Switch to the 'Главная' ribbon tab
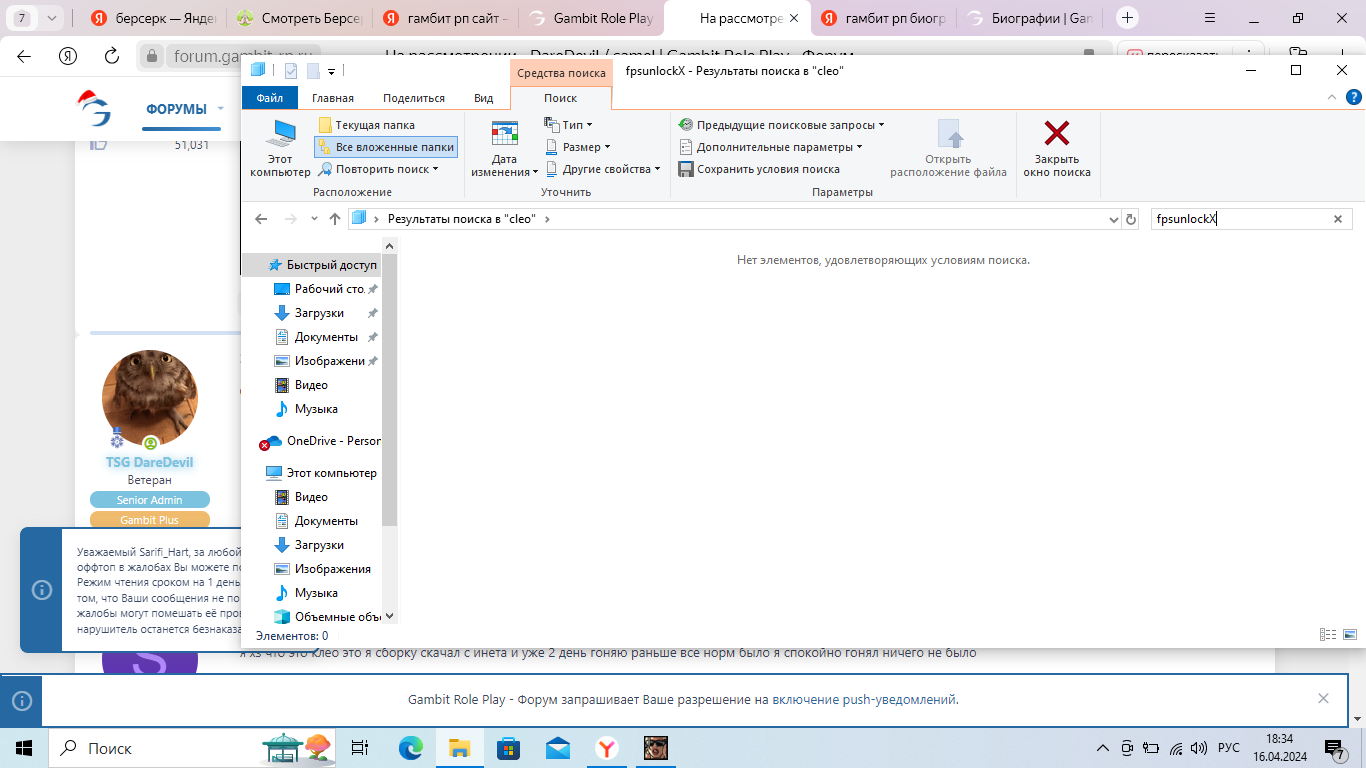The image size is (1366, 768). [332, 98]
